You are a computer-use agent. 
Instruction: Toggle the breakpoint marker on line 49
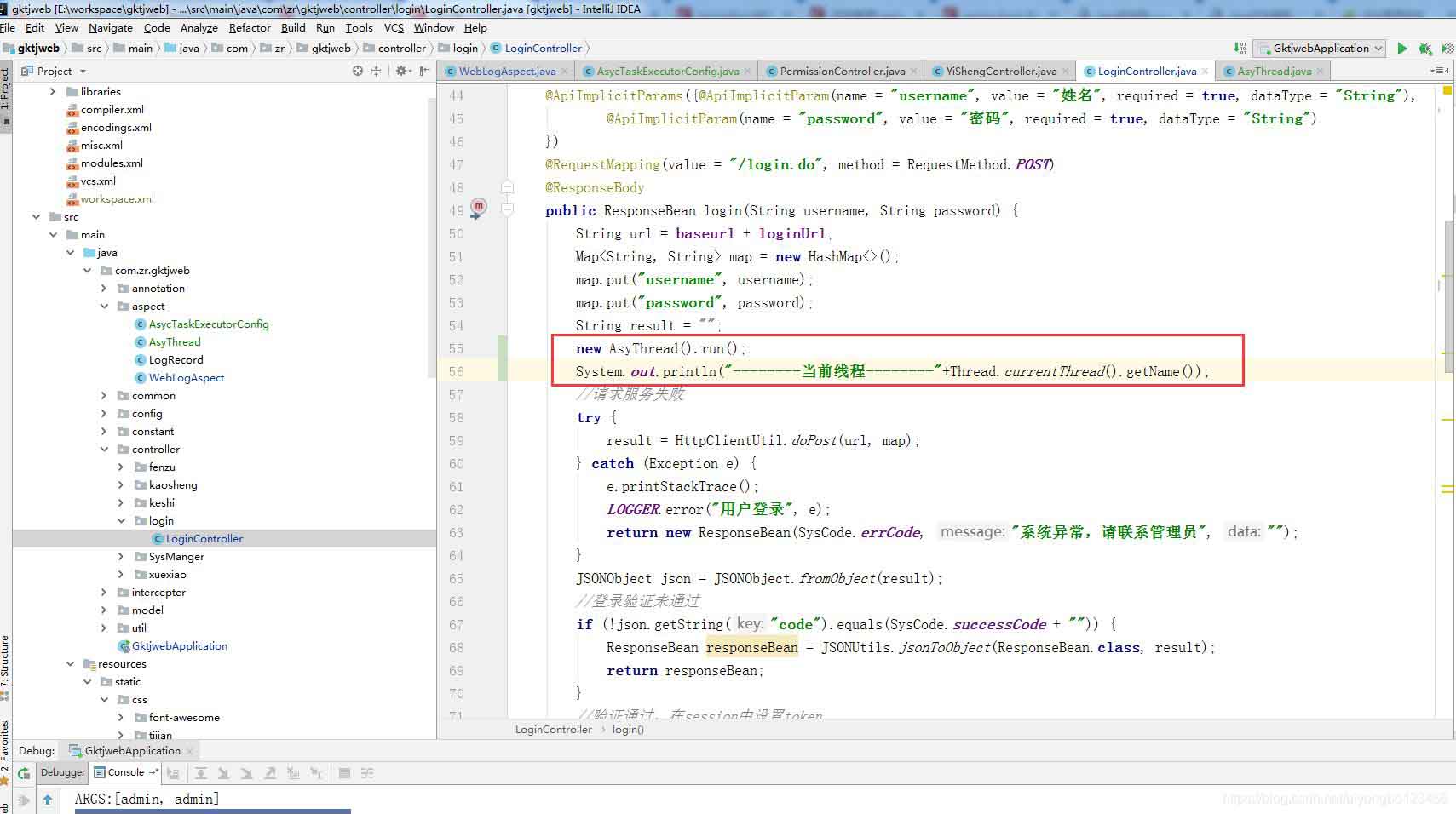point(479,206)
